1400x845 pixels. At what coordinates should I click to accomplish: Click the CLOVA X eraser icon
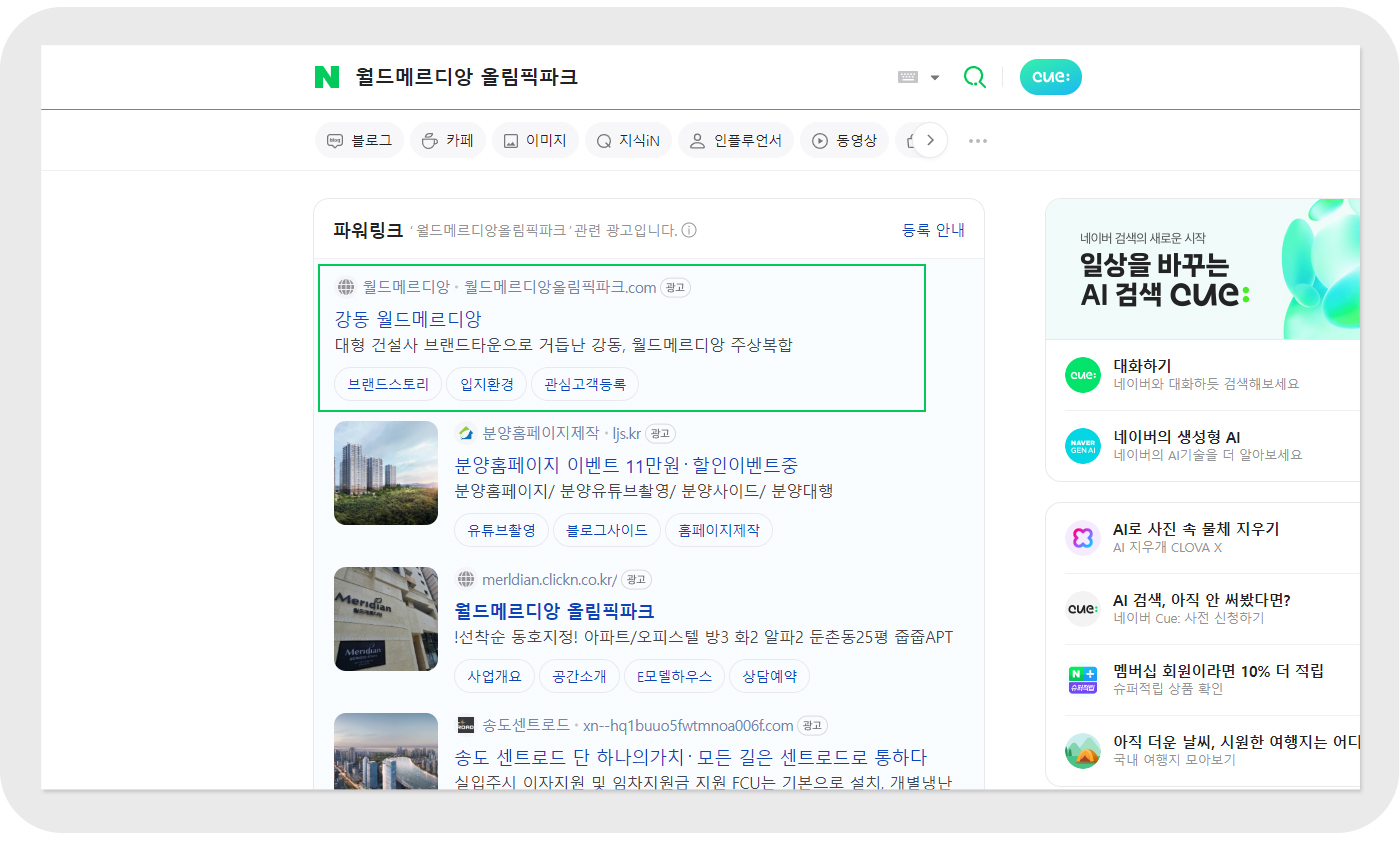(1083, 538)
